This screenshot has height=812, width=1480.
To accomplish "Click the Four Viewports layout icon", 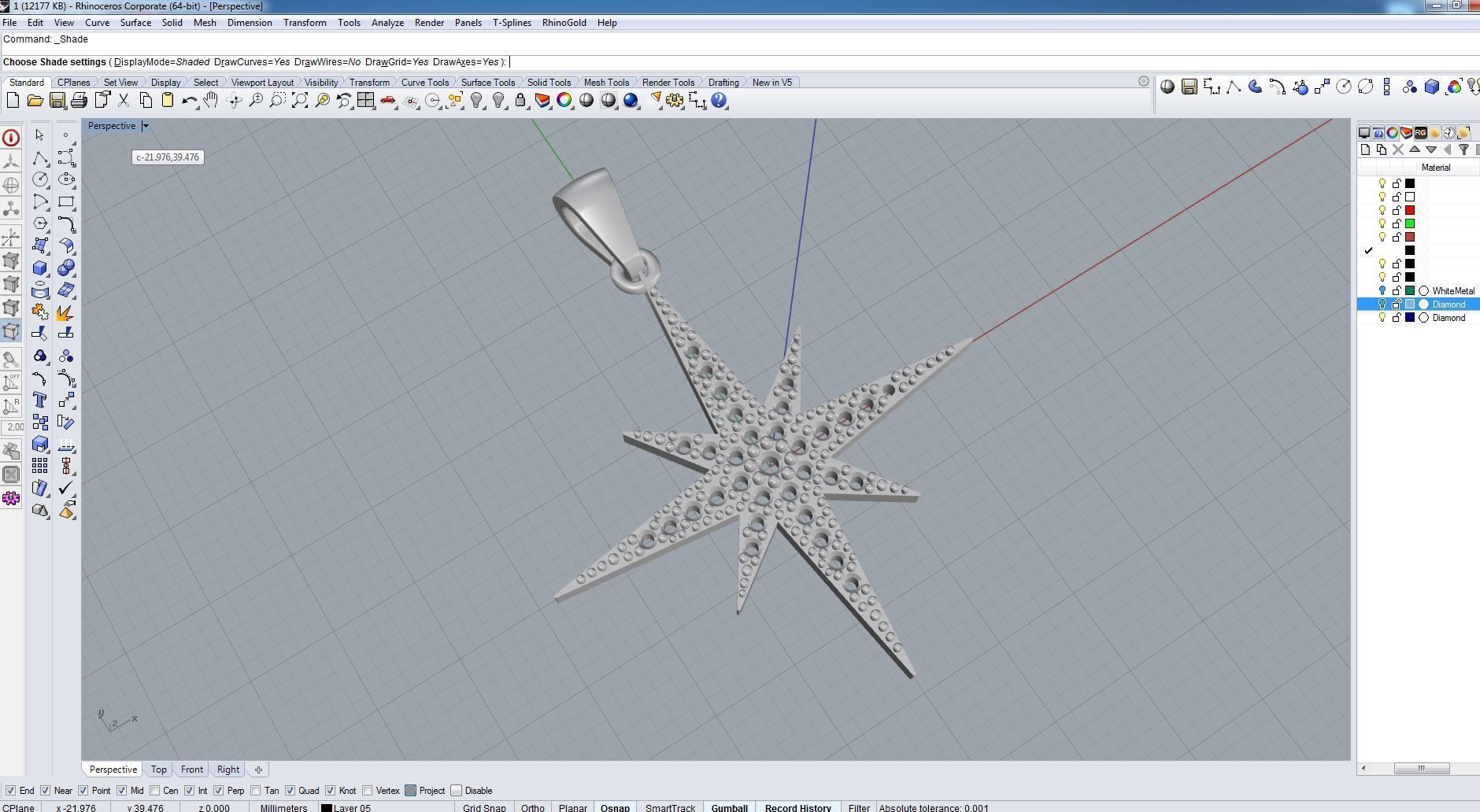I will [x=365, y=100].
